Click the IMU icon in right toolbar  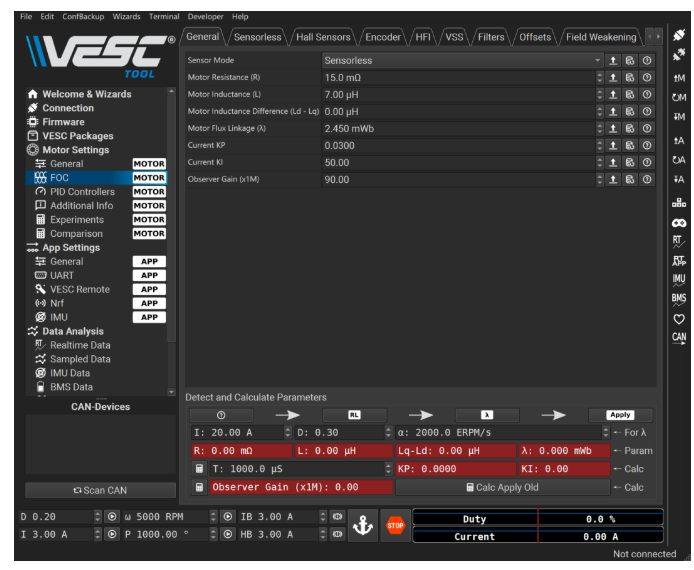[679, 279]
